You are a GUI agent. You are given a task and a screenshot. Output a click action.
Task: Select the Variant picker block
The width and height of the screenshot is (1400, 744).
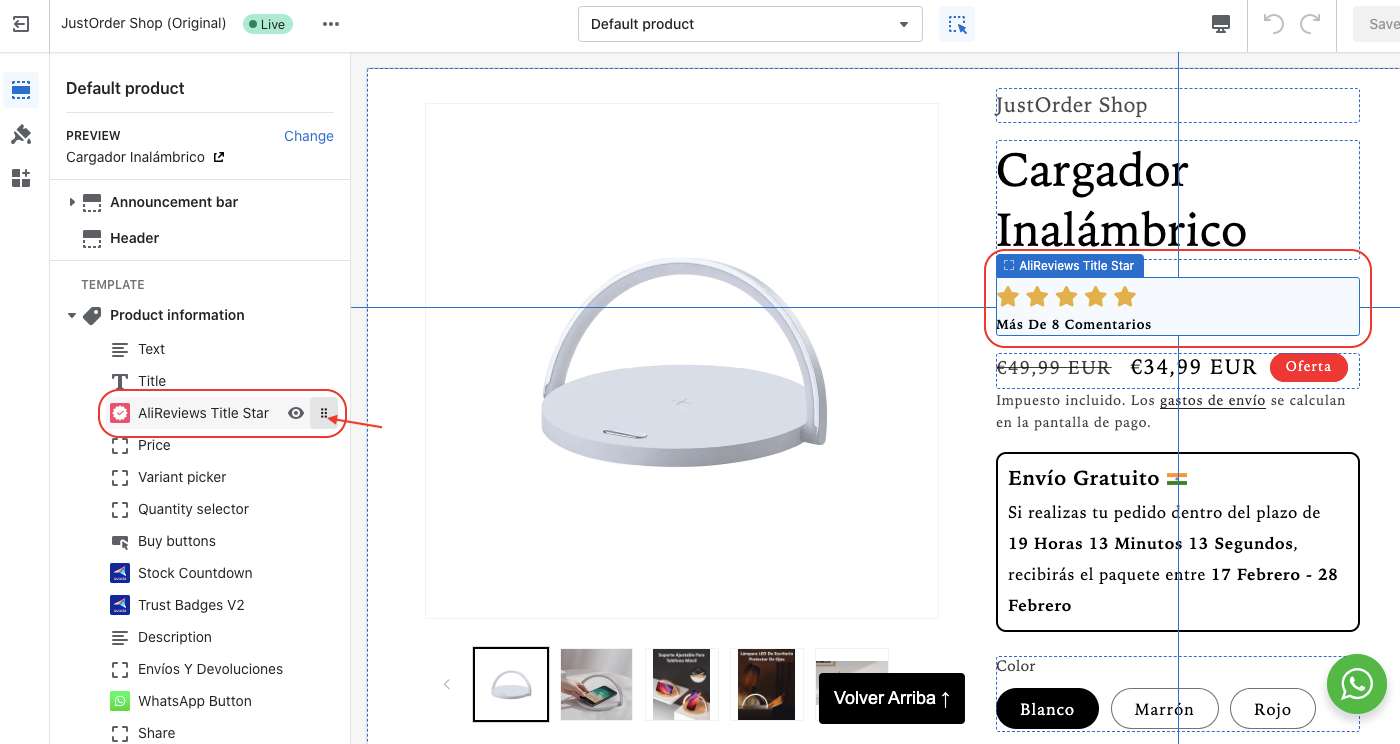click(x=182, y=477)
